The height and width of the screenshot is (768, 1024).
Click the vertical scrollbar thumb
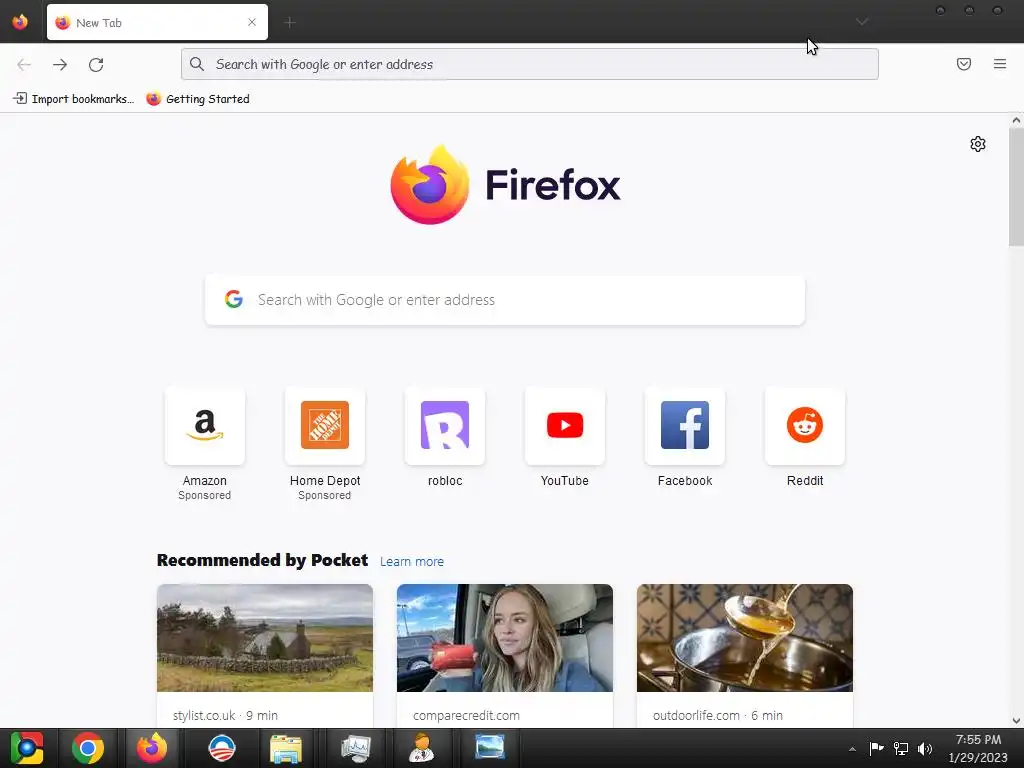1016,187
